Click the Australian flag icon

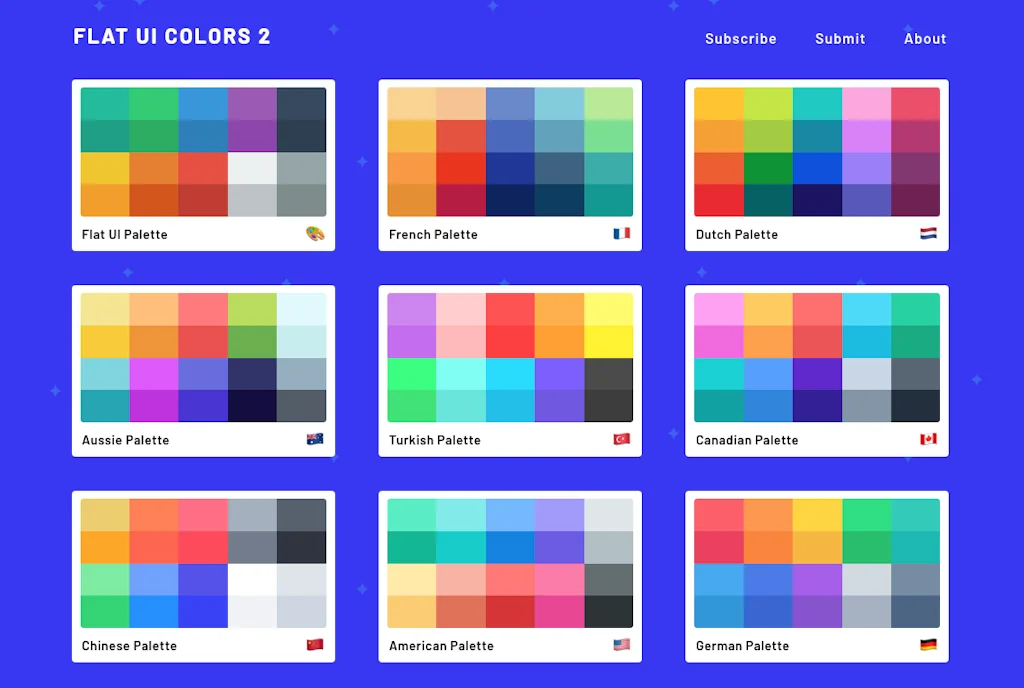tap(315, 439)
